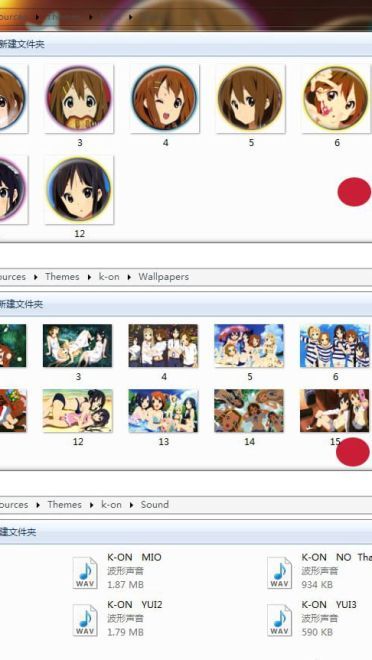This screenshot has width=372, height=660.
Task: Open wallpaper 12 thumbnail
Action: (77, 411)
